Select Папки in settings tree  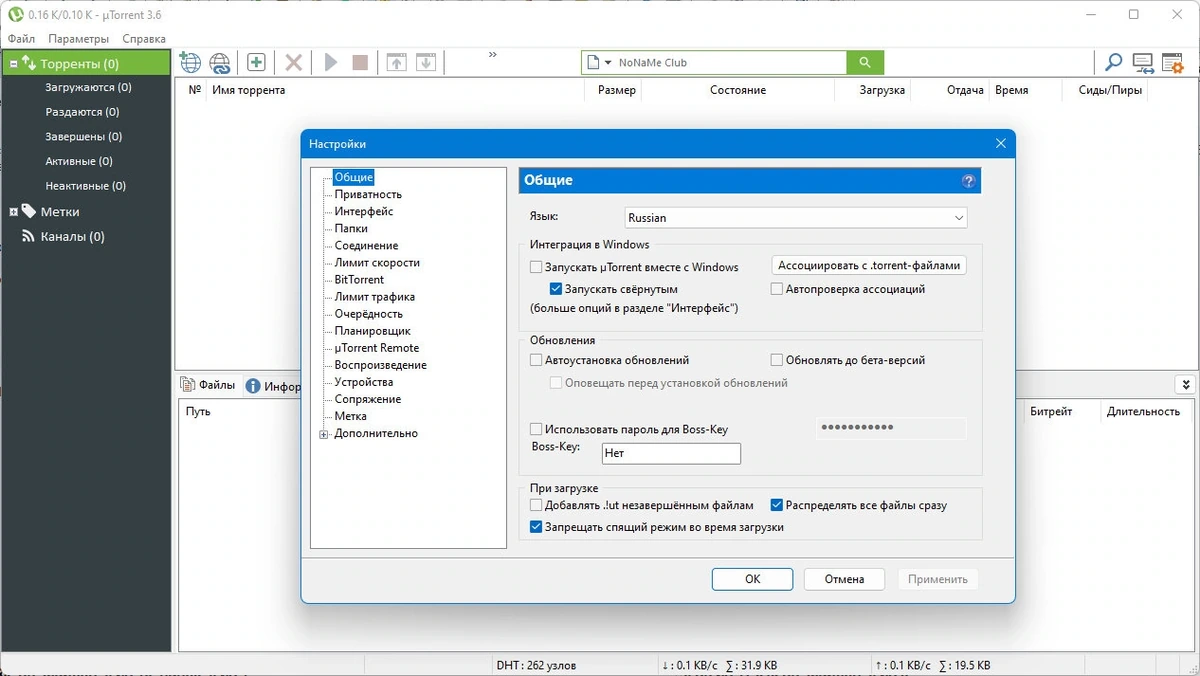(x=351, y=229)
